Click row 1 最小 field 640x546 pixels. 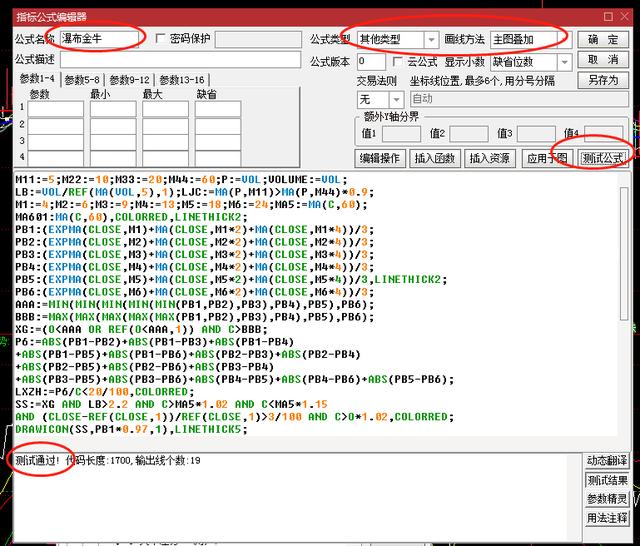[113, 109]
